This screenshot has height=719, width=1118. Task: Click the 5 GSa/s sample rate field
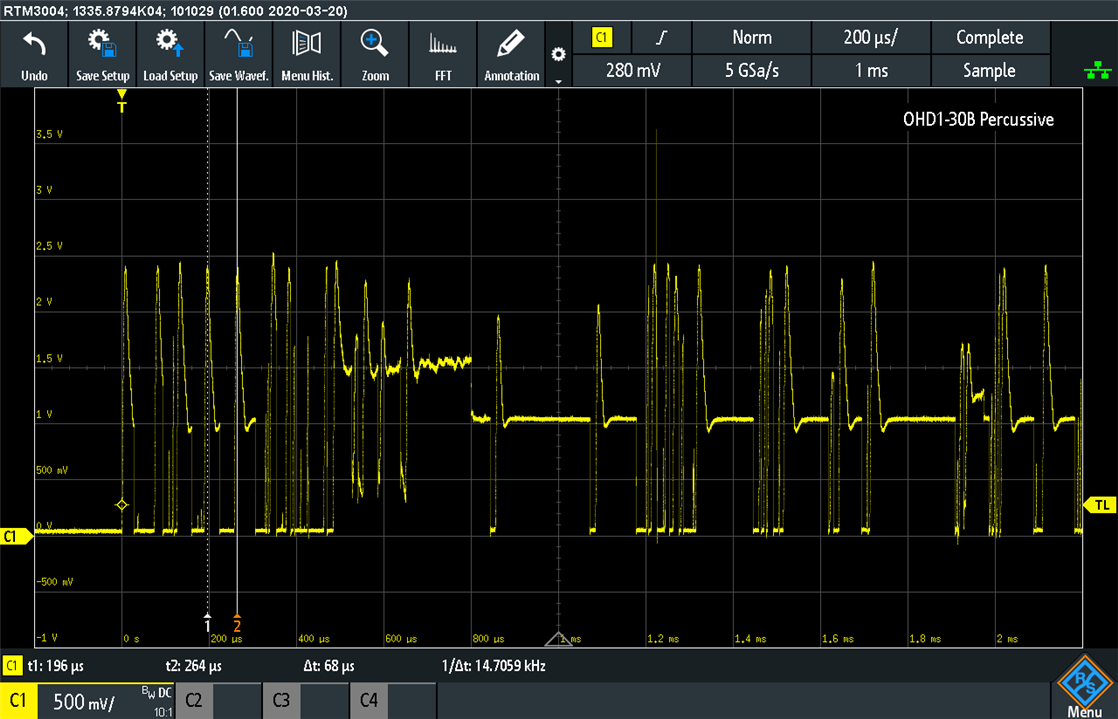point(752,71)
